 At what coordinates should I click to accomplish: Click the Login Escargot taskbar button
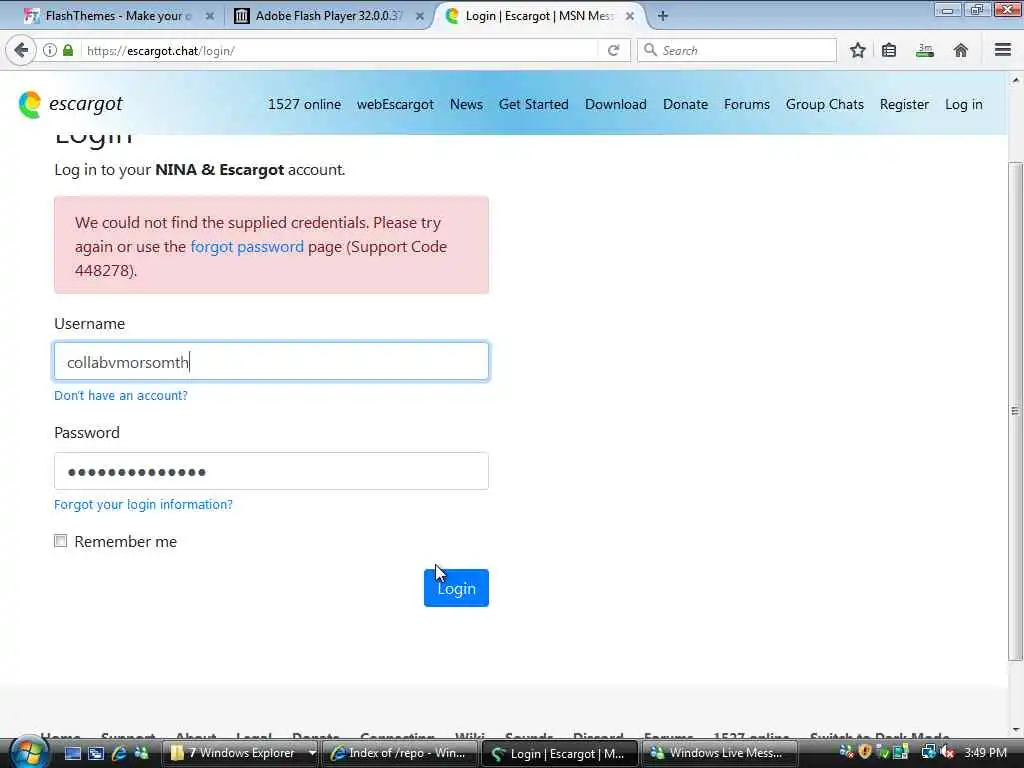pos(560,753)
